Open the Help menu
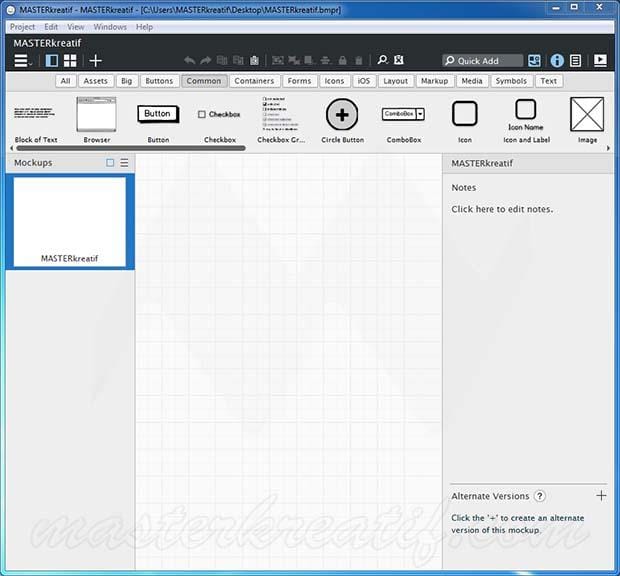This screenshot has width=620, height=576. (144, 27)
